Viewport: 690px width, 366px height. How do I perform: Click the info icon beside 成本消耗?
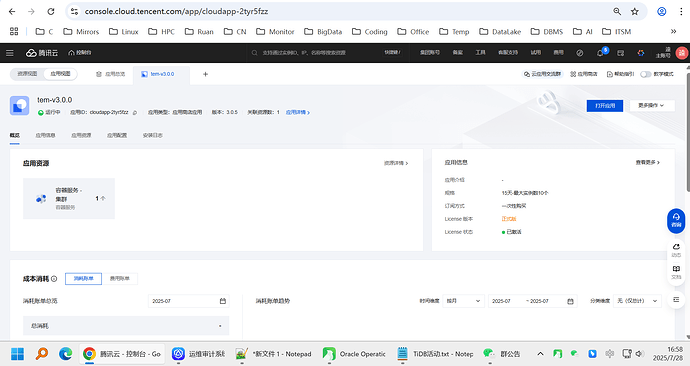(54, 279)
